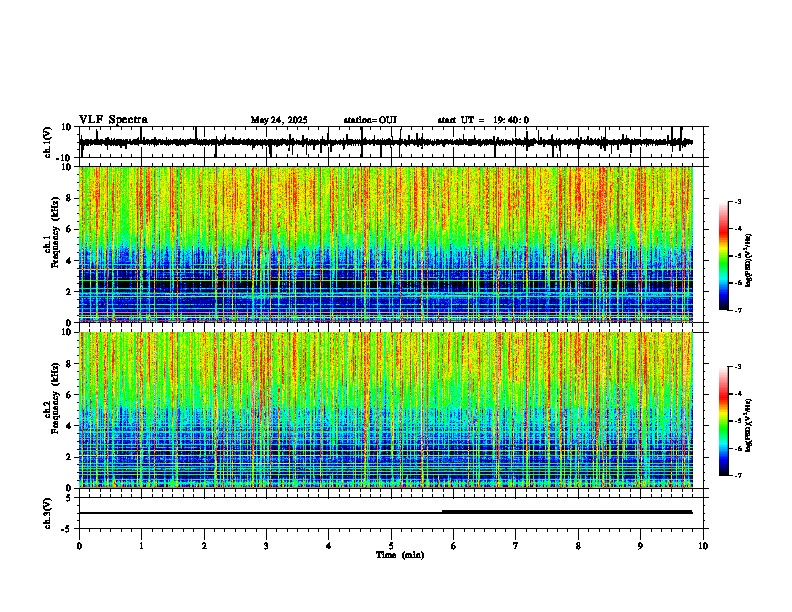Click the "station=OUI" header label
Screen dimensions: 792x612
tap(370, 120)
